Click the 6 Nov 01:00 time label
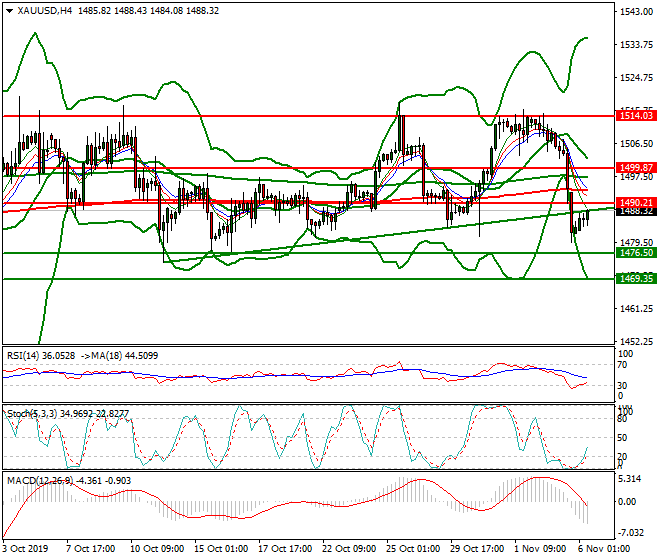660x560 pixels. pyautogui.click(x=605, y=549)
